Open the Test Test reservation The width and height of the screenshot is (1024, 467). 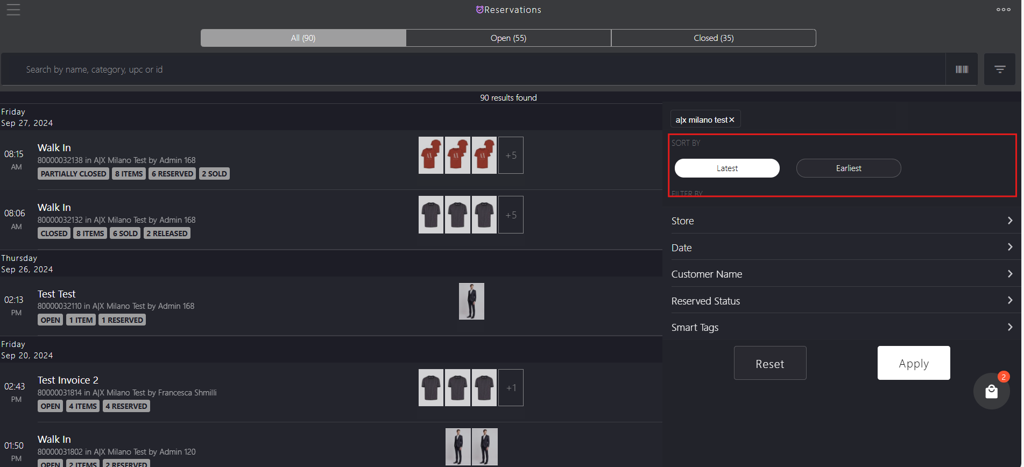331,306
